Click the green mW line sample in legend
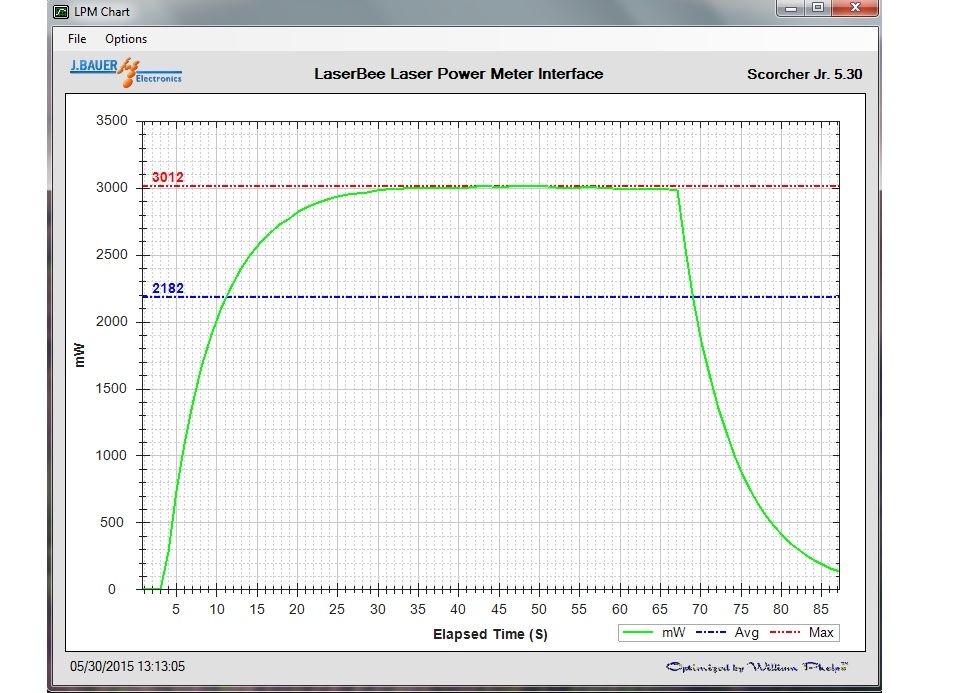This screenshot has width=967, height=693. [x=638, y=633]
